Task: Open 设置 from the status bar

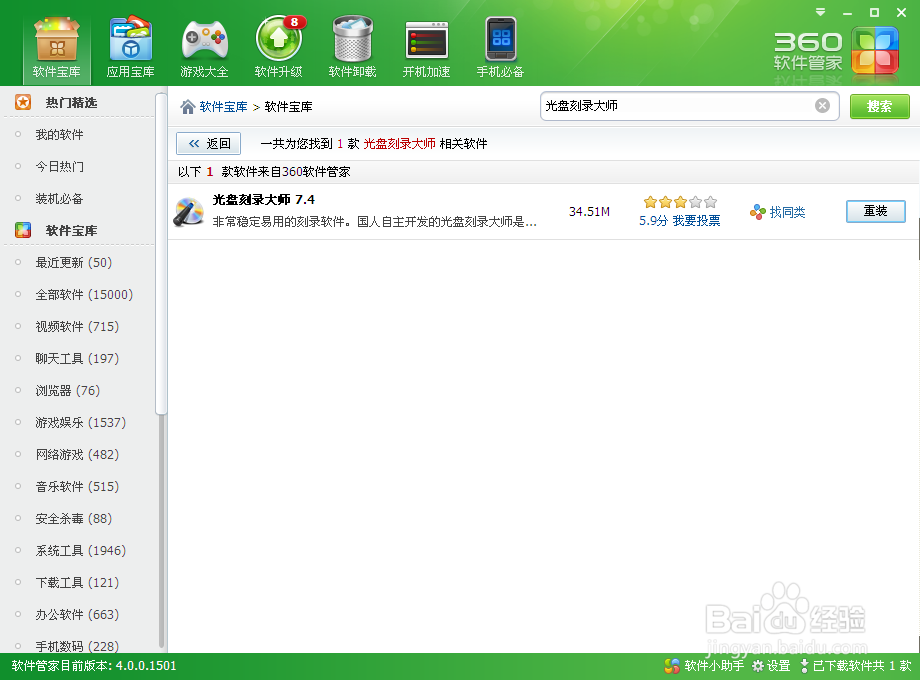Action: coord(772,666)
